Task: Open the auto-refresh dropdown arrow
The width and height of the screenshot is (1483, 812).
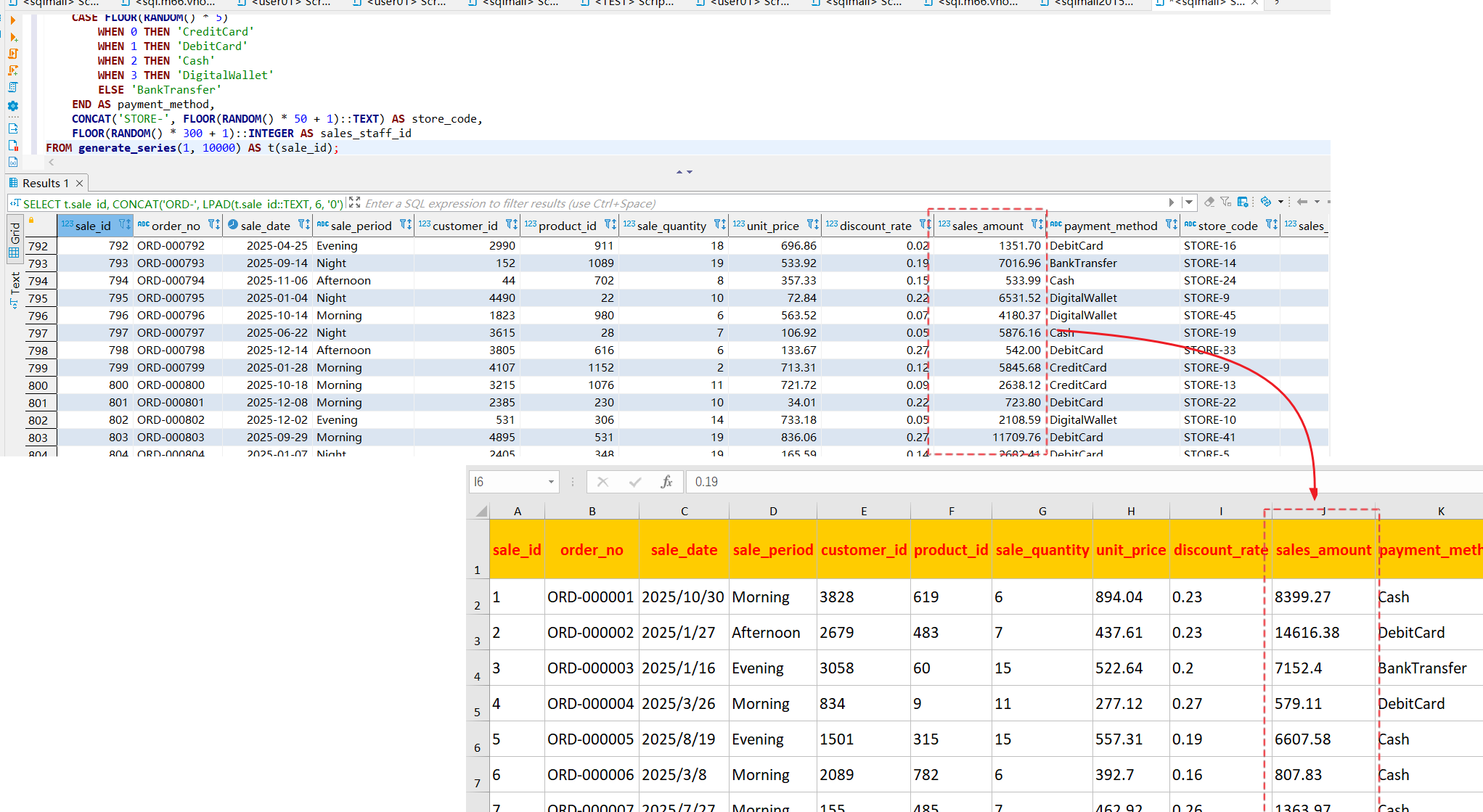Action: coord(1280,202)
